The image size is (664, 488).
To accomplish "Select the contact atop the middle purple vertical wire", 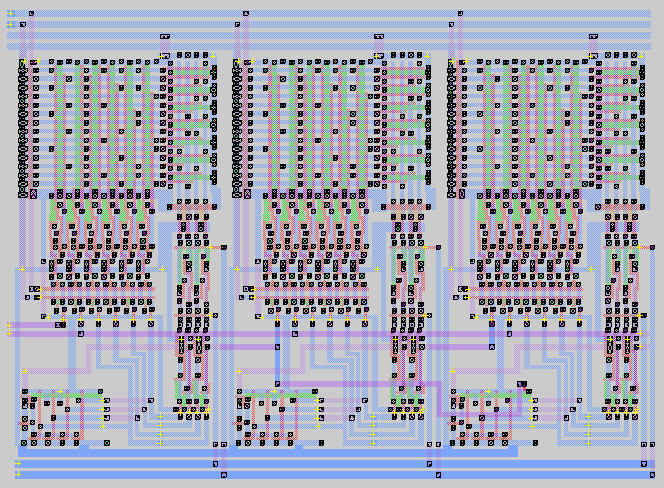I will point(245,14).
